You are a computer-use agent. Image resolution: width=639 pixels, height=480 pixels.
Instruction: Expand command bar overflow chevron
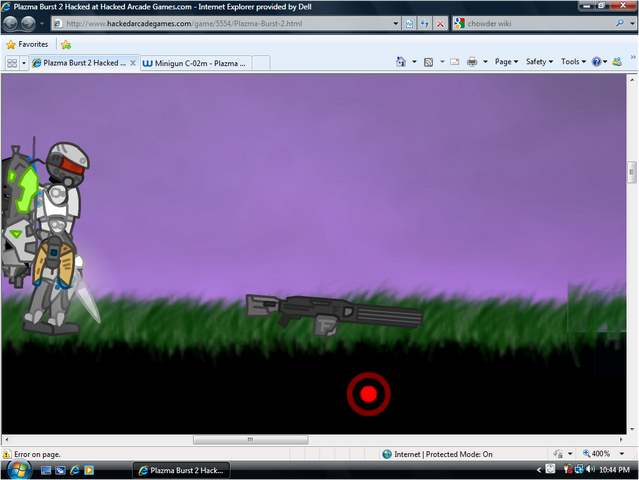[x=633, y=57]
